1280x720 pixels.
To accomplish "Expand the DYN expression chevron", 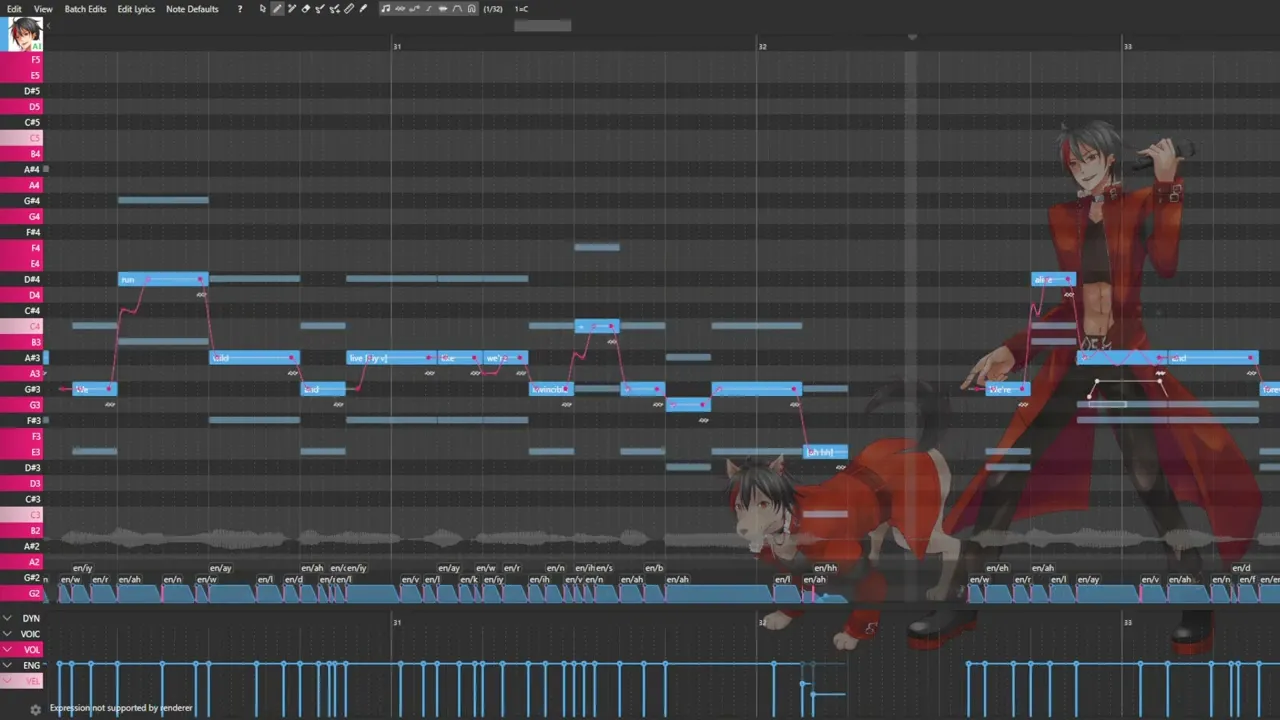I will pyautogui.click(x=7, y=618).
